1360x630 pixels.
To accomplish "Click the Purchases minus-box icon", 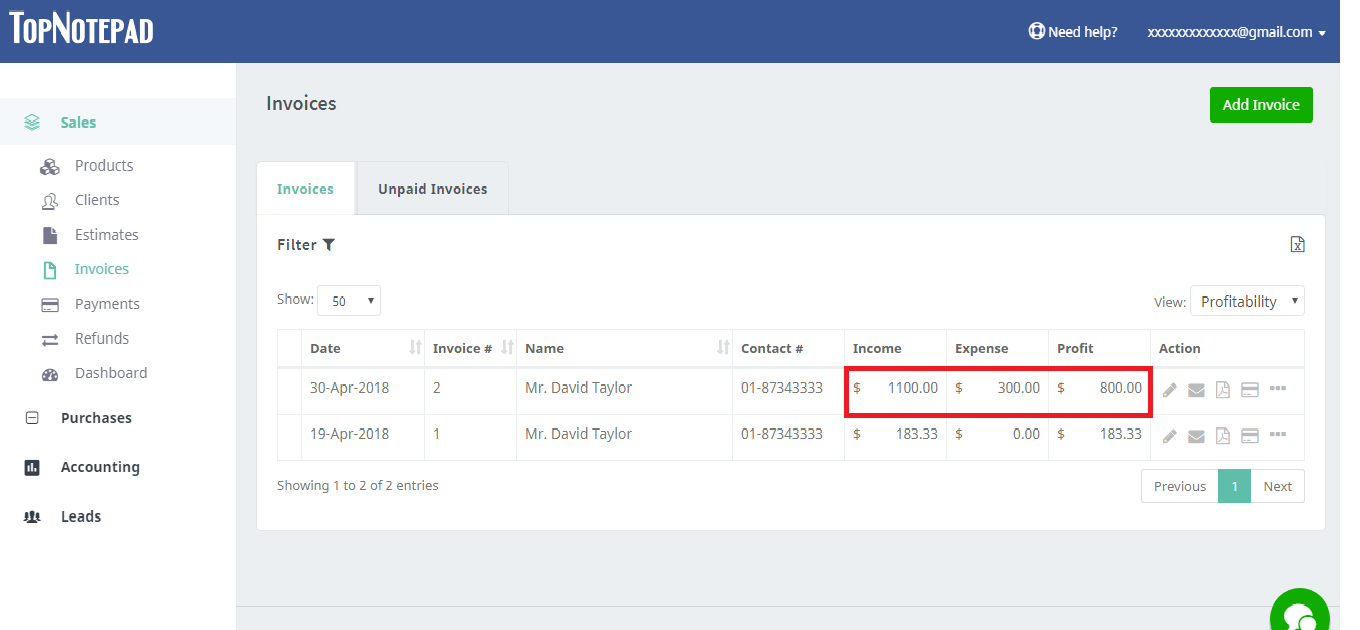I will [x=32, y=418].
